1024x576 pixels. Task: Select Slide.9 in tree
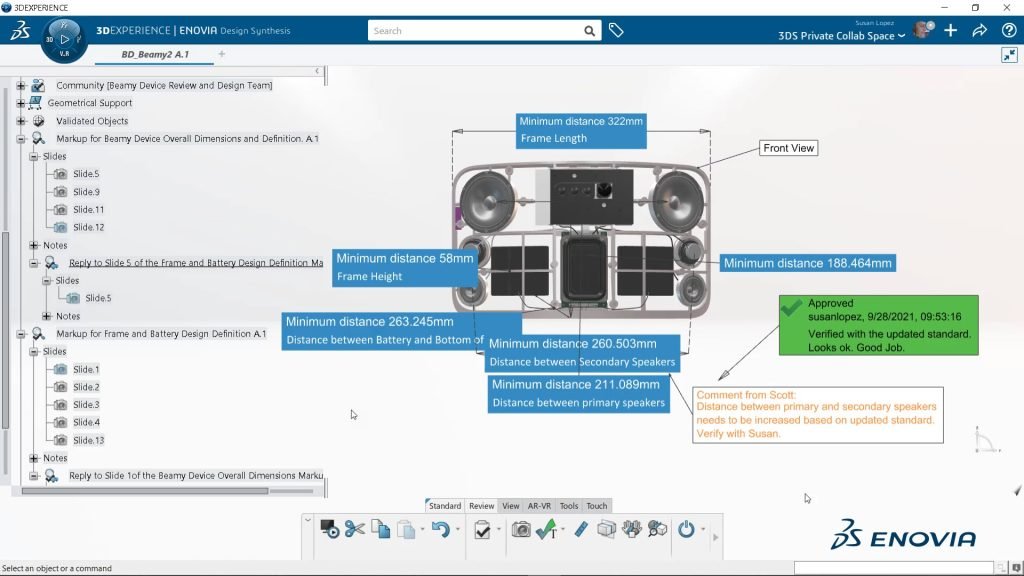click(86, 192)
